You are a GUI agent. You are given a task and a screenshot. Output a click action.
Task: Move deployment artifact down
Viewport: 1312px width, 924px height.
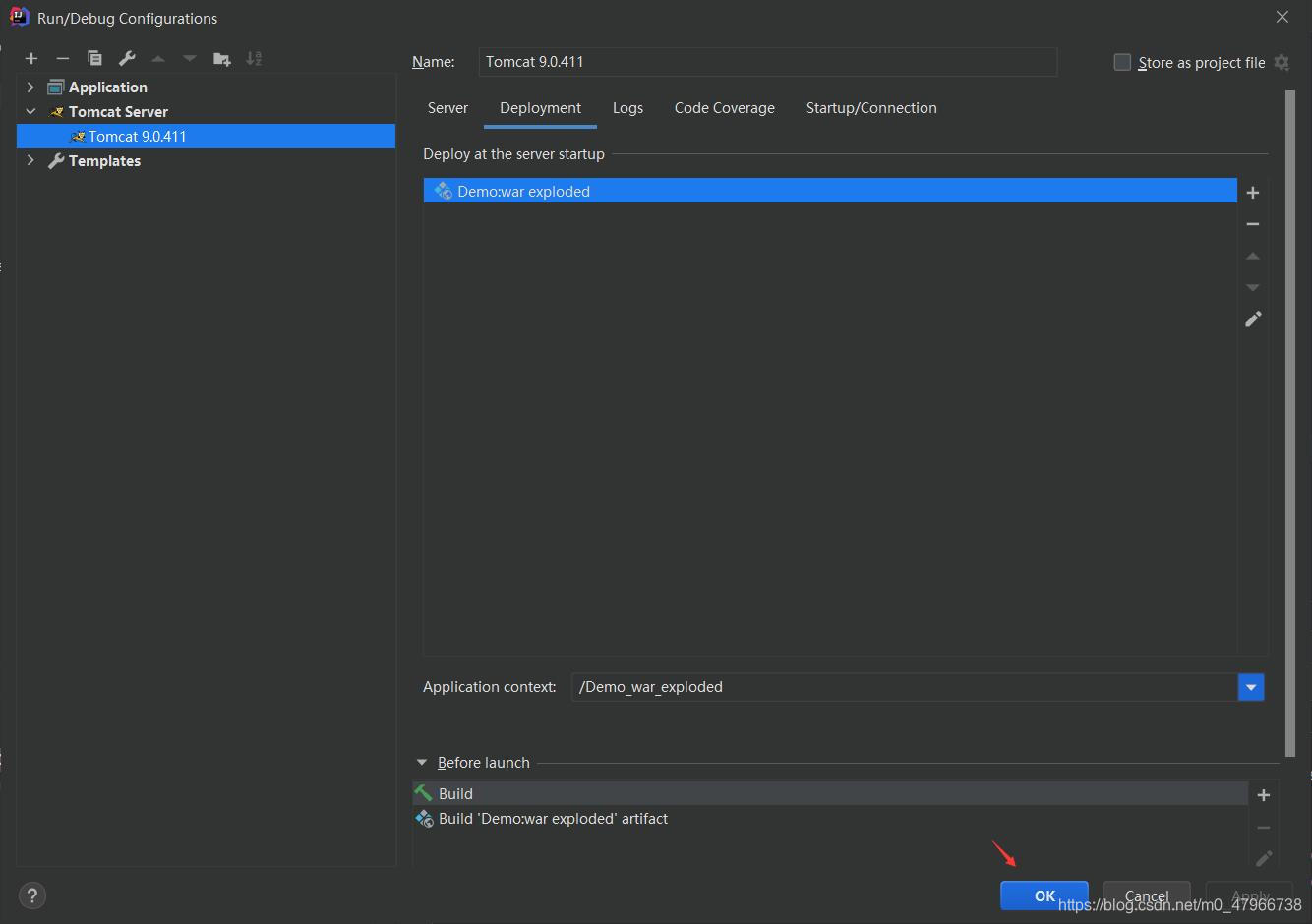point(1253,287)
